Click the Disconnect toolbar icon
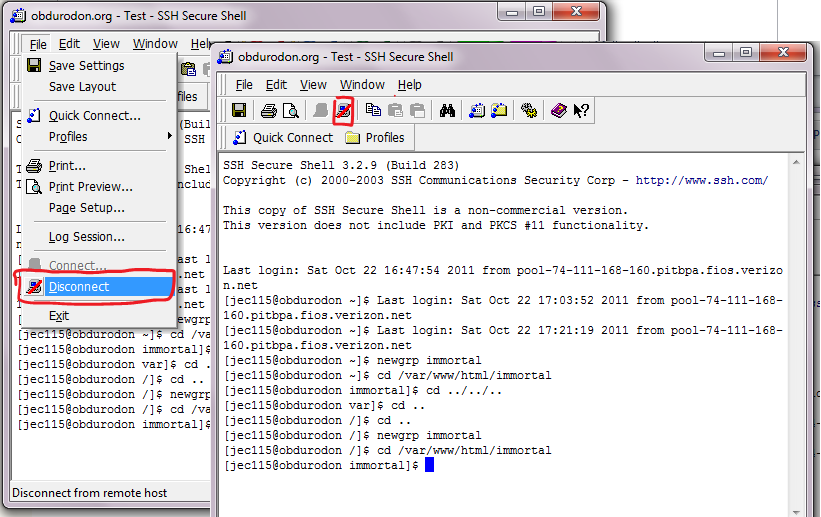Viewport: 821px width, 517px height. [x=343, y=111]
